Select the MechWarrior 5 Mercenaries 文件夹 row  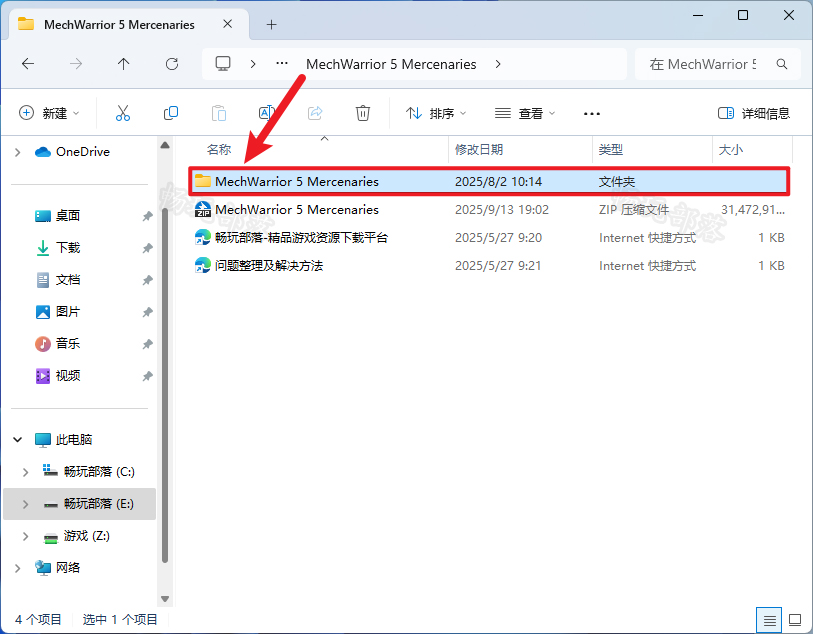tap(489, 181)
